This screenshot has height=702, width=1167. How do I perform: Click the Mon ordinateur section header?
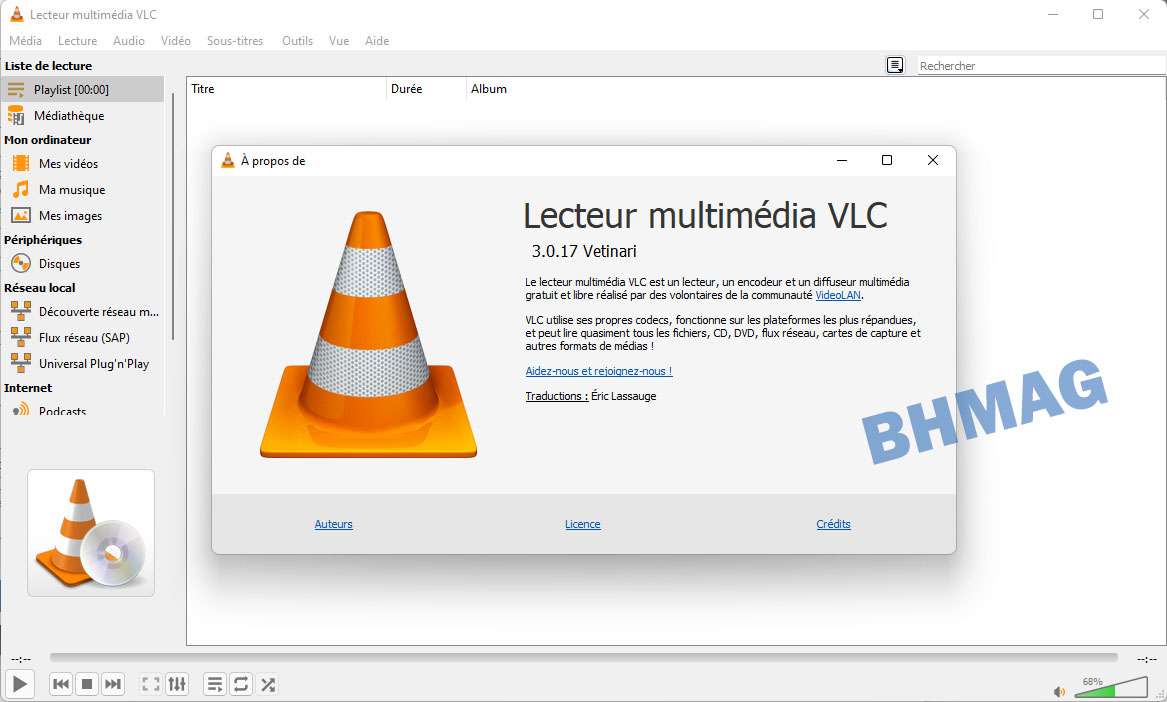click(x=48, y=140)
